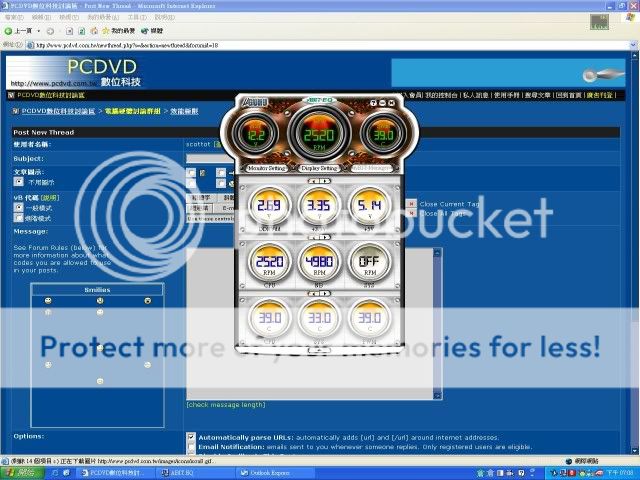Click the SYS temperature 33.0 gauge
This screenshot has width=640, height=480.
tap(319, 319)
